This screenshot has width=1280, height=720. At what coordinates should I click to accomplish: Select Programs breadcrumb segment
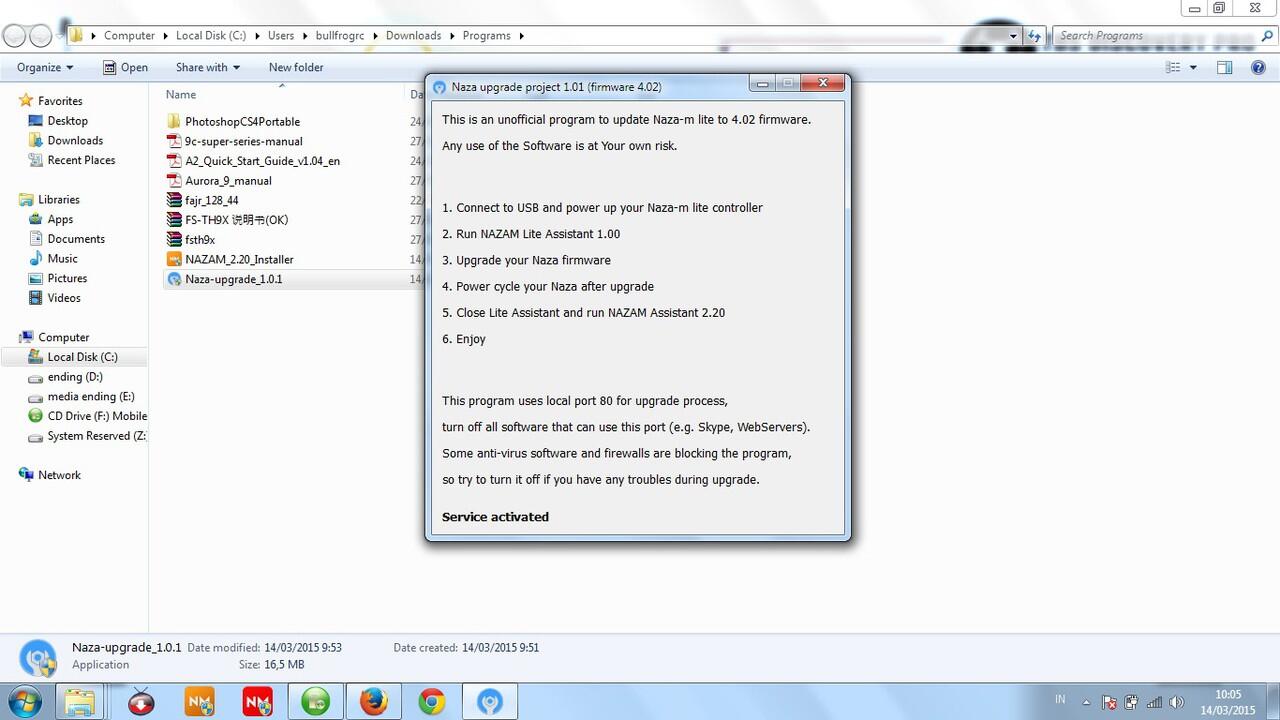tap(486, 35)
